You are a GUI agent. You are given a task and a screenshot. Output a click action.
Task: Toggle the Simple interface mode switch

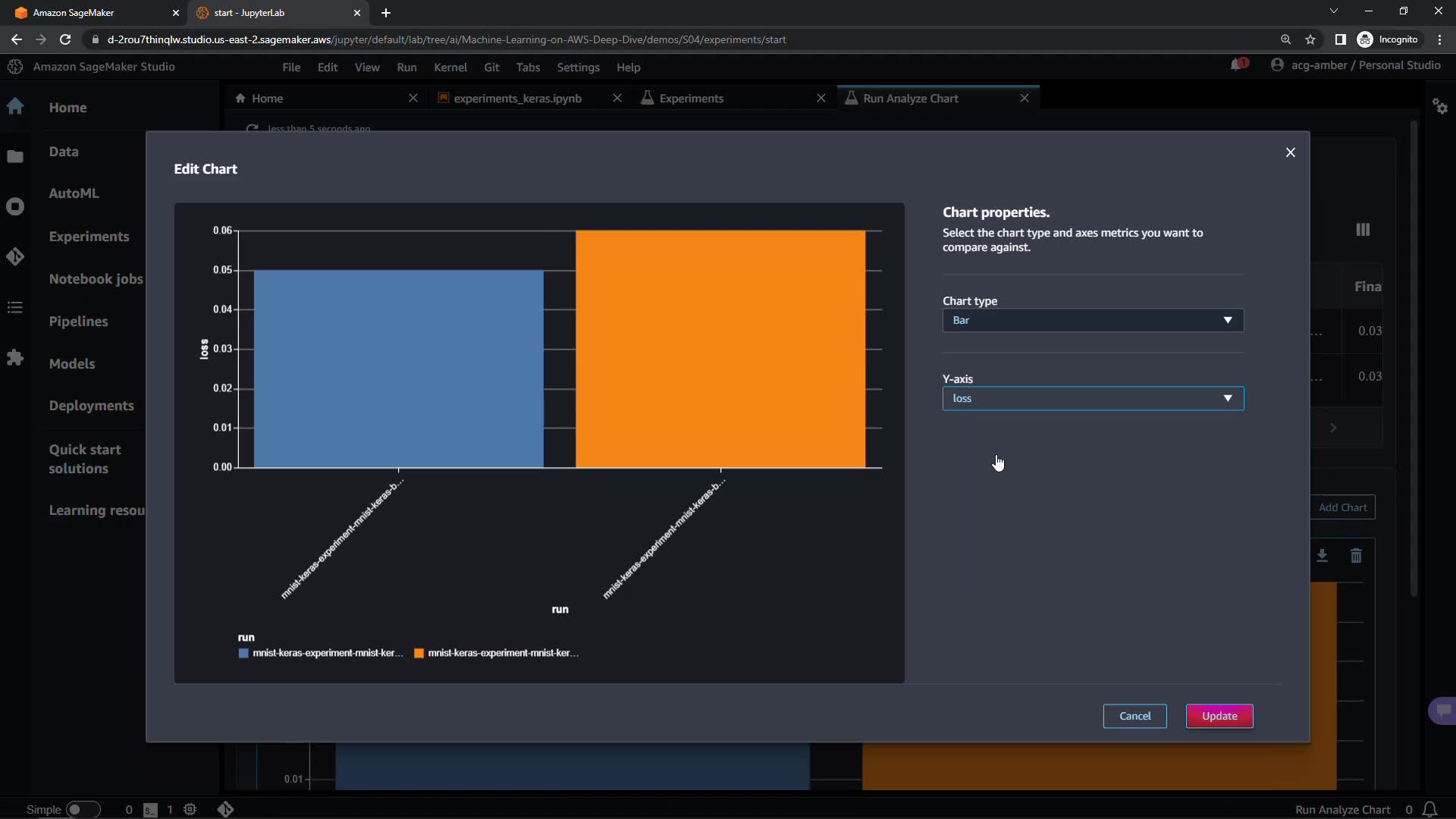click(83, 809)
